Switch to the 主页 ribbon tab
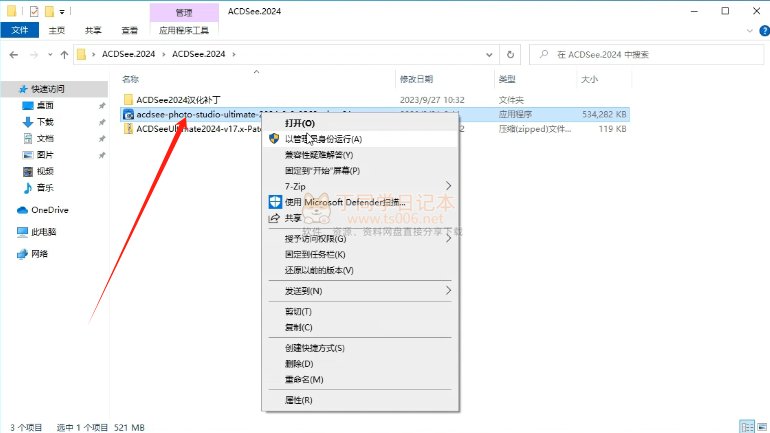This screenshot has height=433, width=770. point(56,30)
